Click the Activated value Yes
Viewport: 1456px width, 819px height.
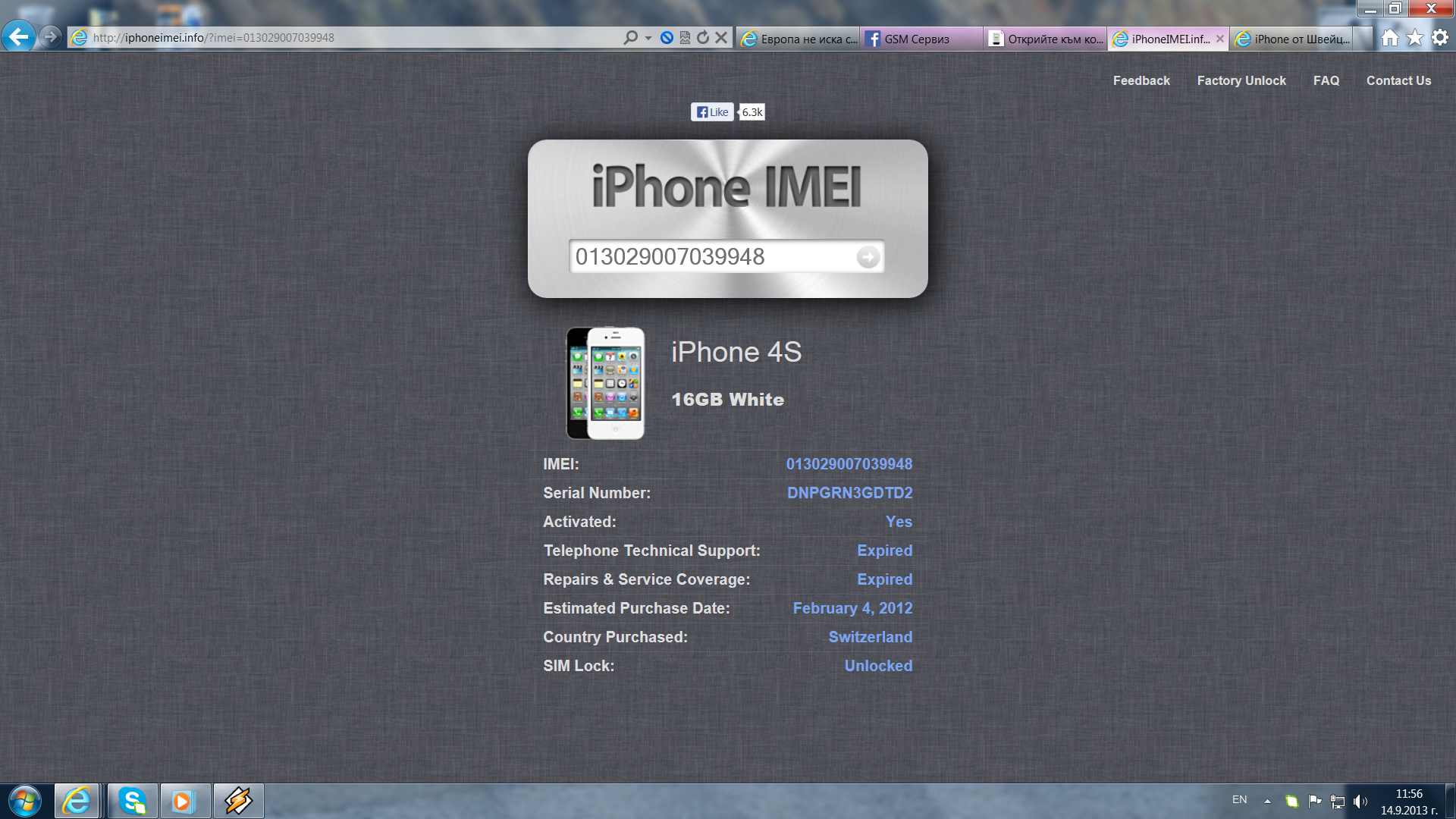(899, 522)
